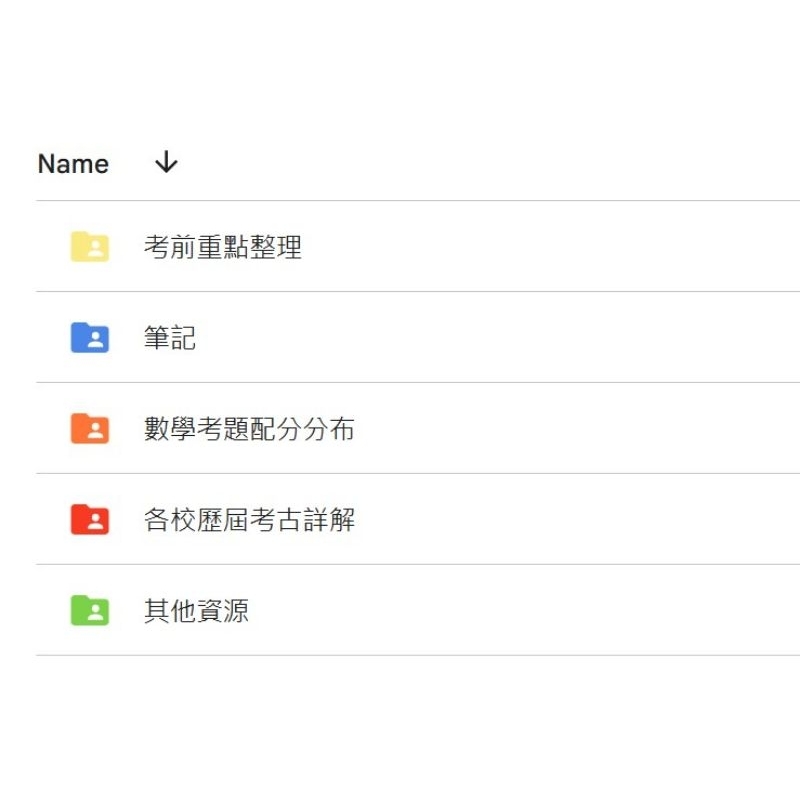Reverse sort order with the arrow icon
The image size is (800, 800).
(166, 162)
